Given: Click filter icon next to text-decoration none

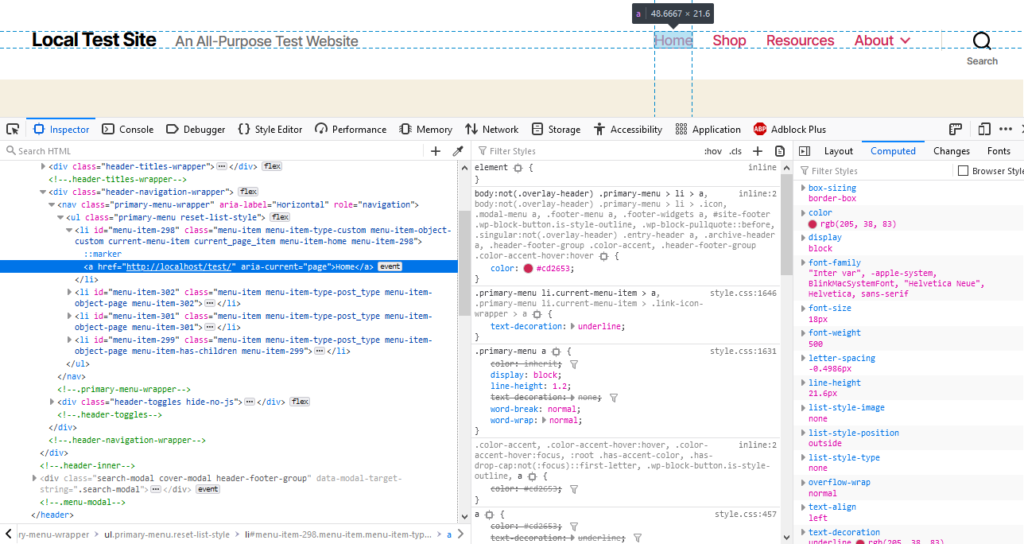Looking at the screenshot, I should point(613,397).
